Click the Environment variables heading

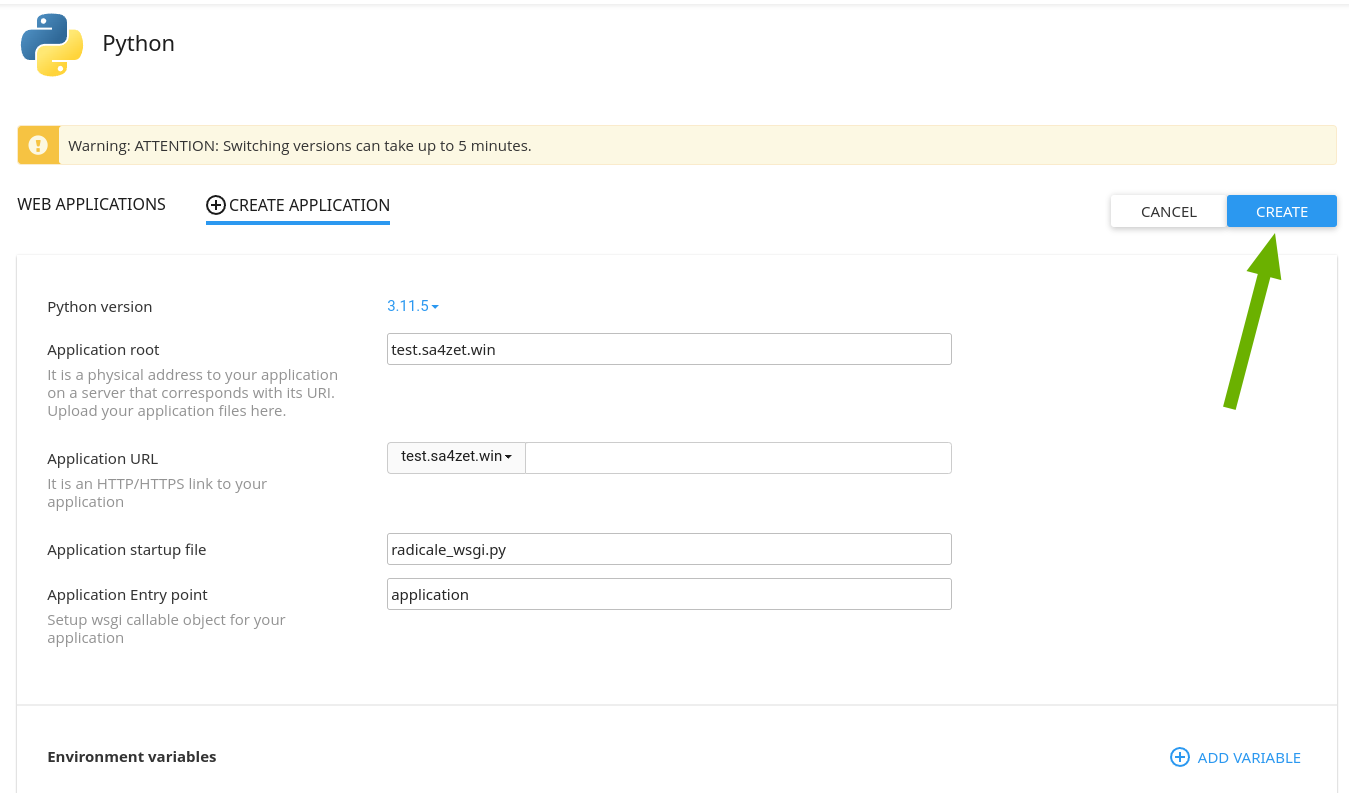[132, 757]
